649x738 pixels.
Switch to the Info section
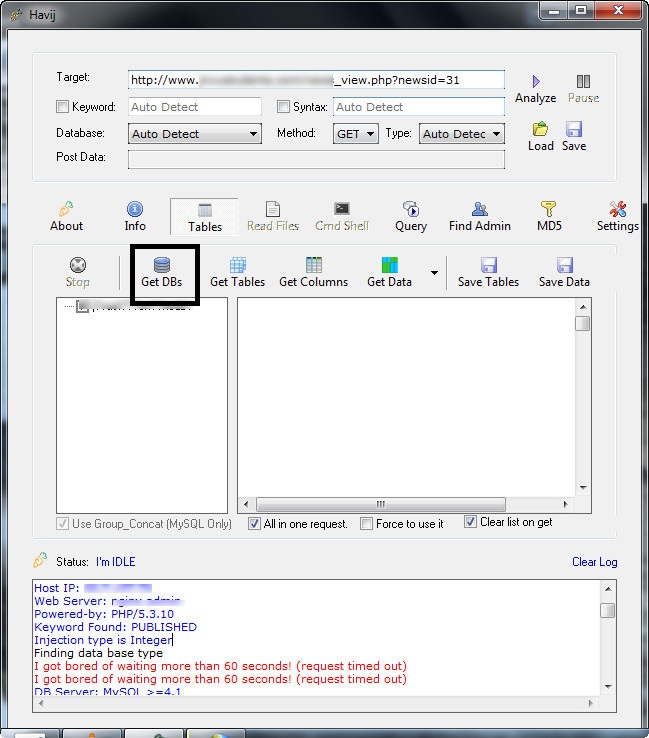point(135,217)
